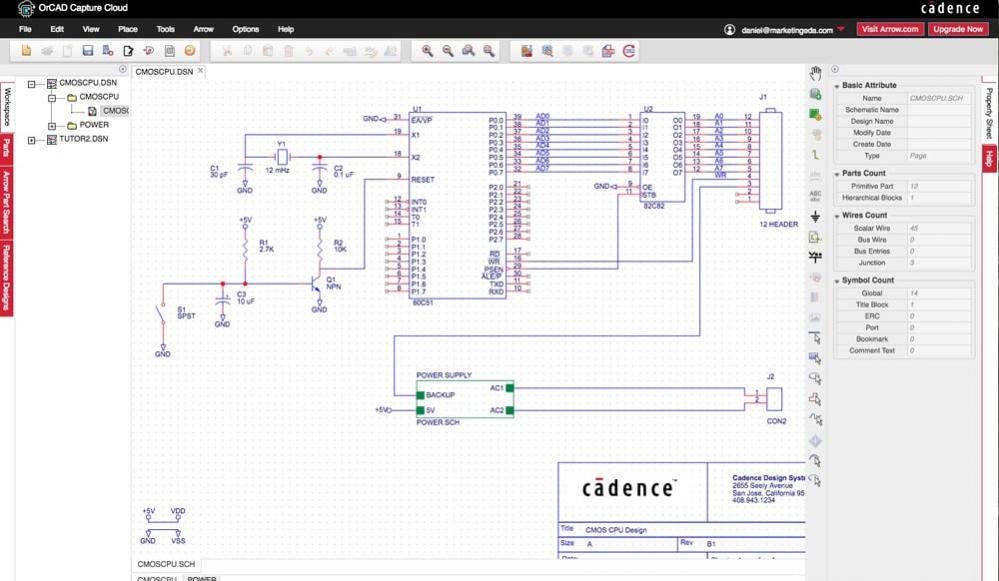
Task: Click the trash delete toolbar icon
Action: [288, 51]
